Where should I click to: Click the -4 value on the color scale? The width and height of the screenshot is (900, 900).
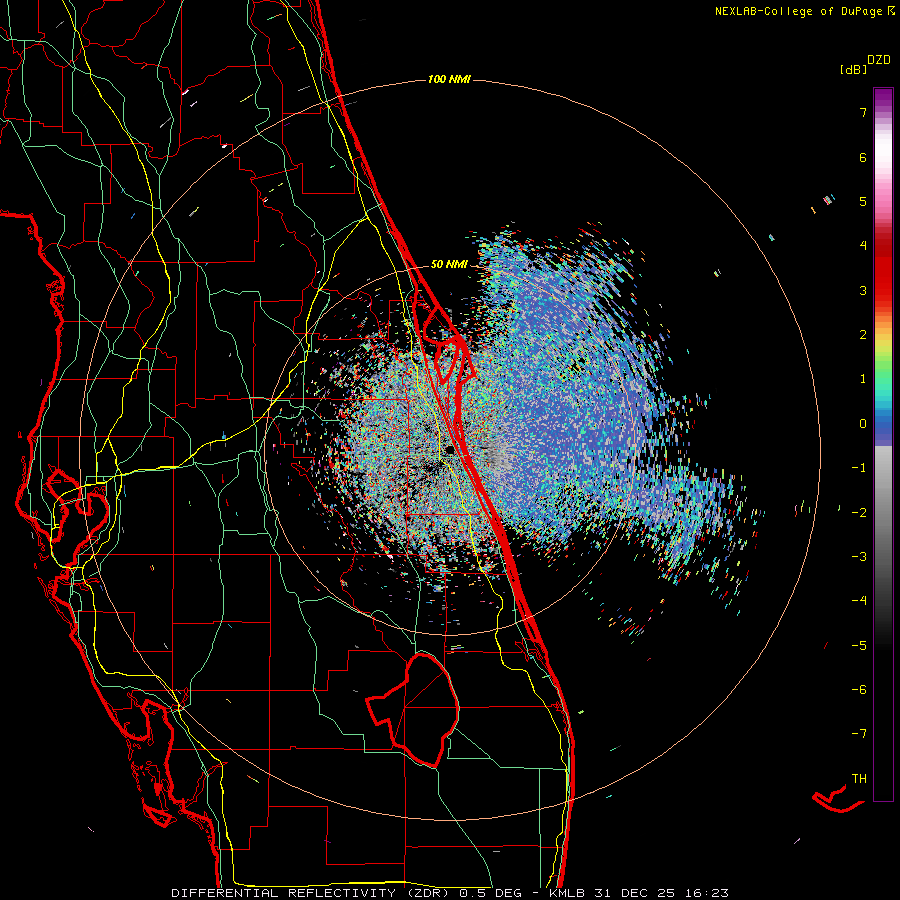[x=859, y=601]
